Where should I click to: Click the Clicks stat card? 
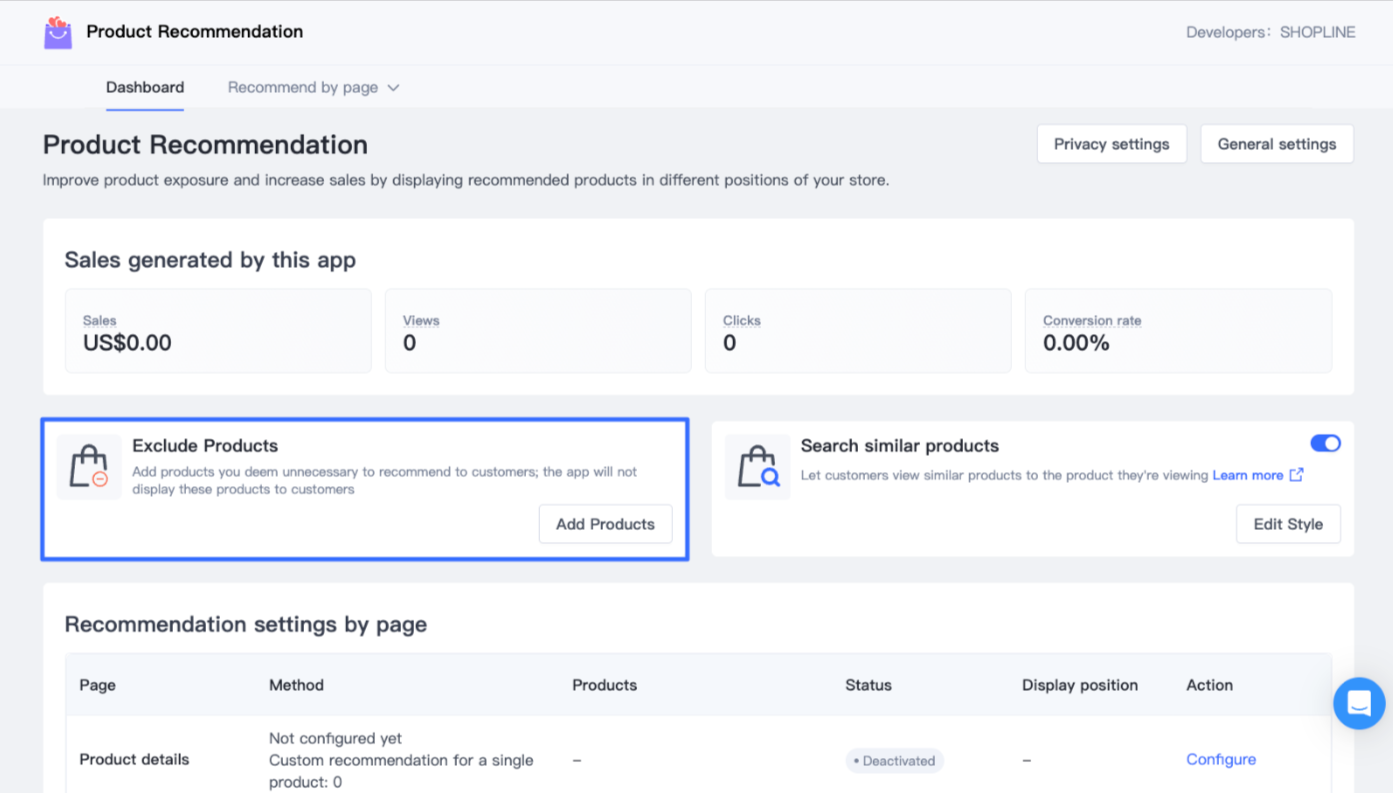pos(858,331)
